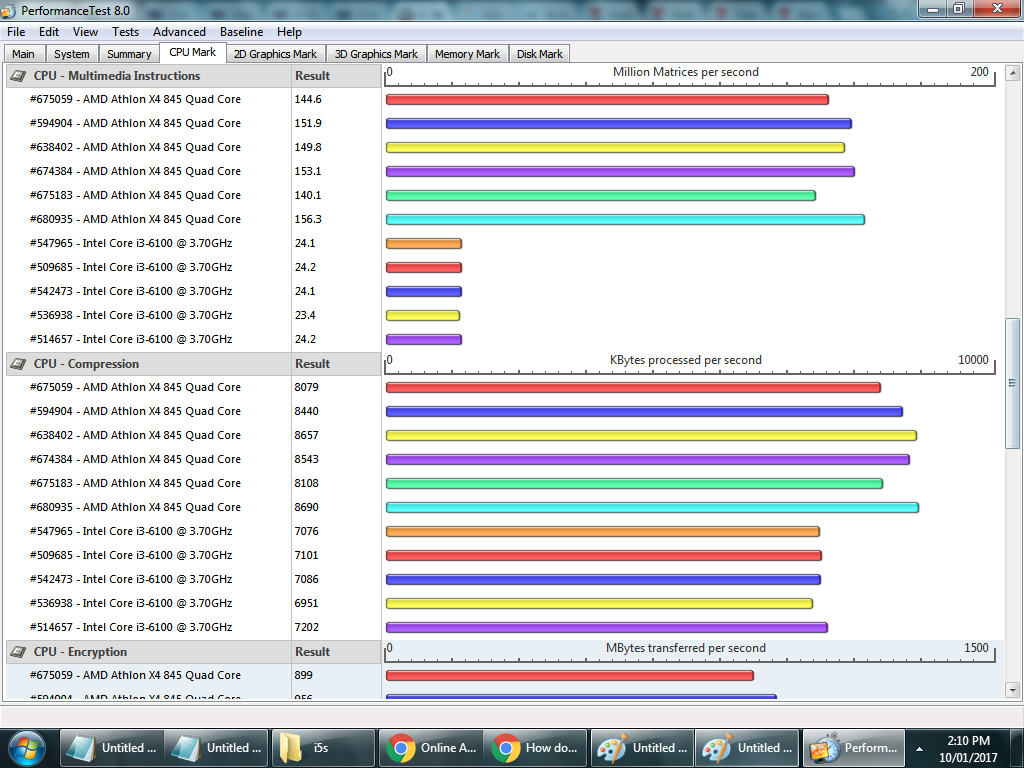Click the scrollbar up arrow
Screen dimensions: 1024x768
tap(1012, 73)
